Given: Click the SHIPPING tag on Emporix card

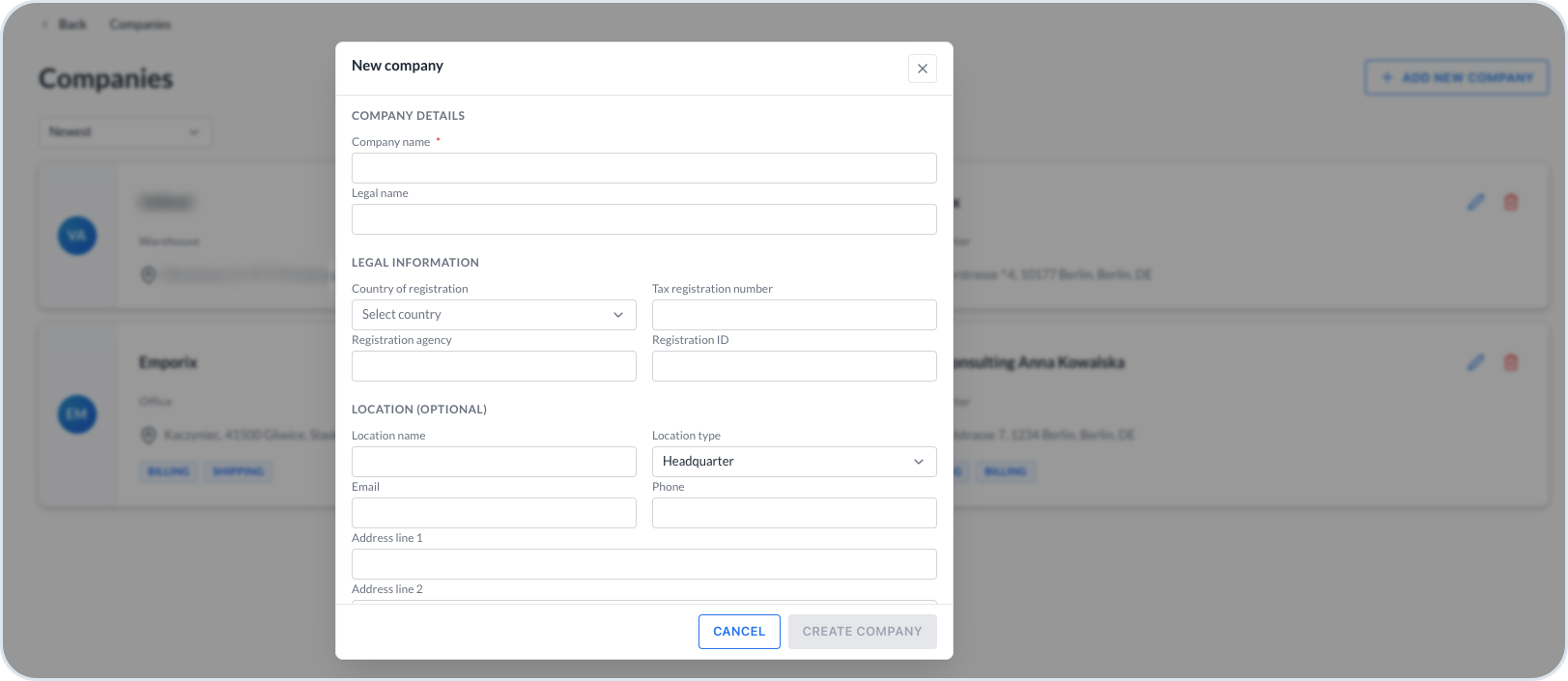Looking at the screenshot, I should point(239,471).
